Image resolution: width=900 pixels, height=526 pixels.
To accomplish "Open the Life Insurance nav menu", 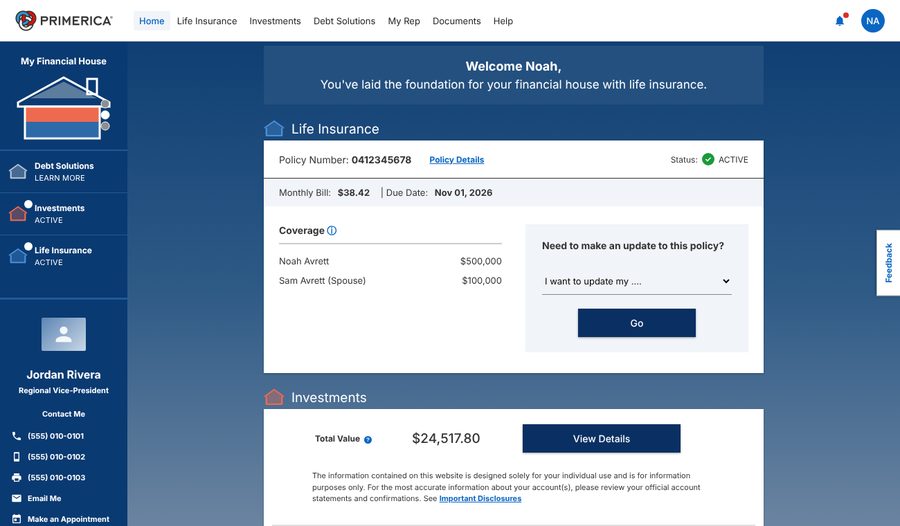I will tap(207, 21).
